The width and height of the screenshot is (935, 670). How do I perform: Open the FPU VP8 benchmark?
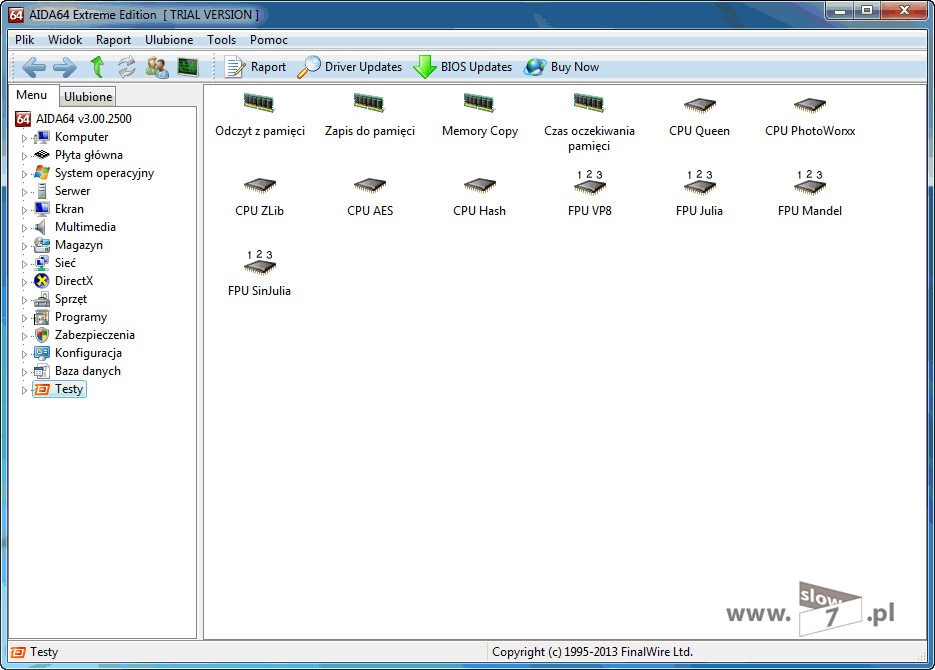tap(589, 194)
